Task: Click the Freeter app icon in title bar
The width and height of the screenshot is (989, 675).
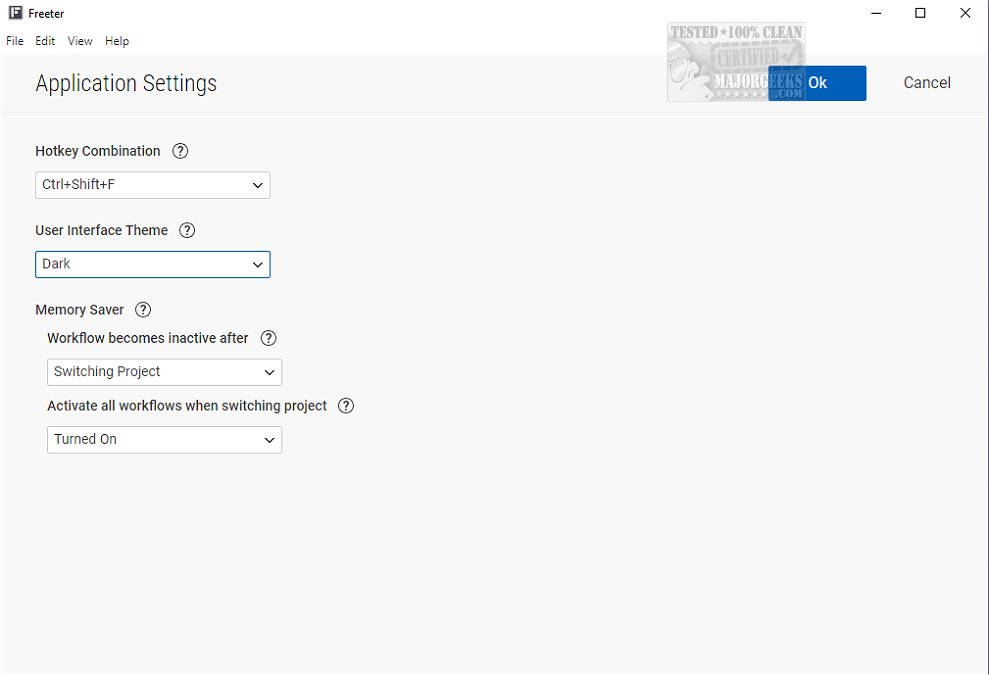Action: (15, 13)
